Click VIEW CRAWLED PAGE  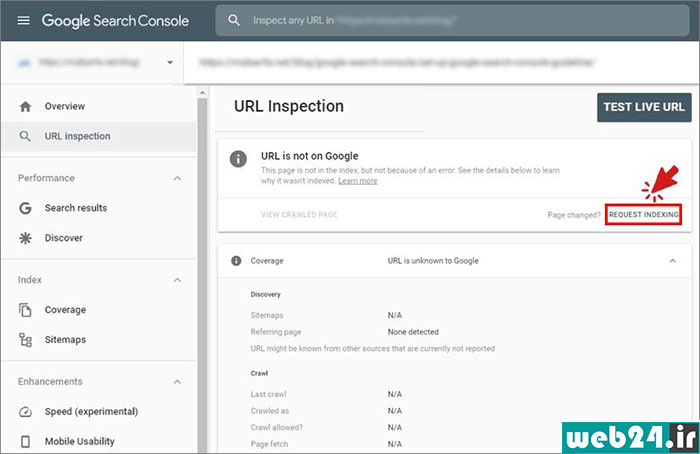click(299, 215)
